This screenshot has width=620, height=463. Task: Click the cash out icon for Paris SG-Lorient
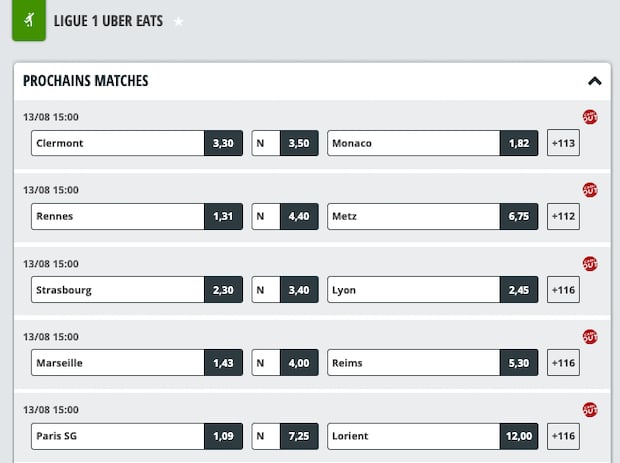(x=590, y=410)
